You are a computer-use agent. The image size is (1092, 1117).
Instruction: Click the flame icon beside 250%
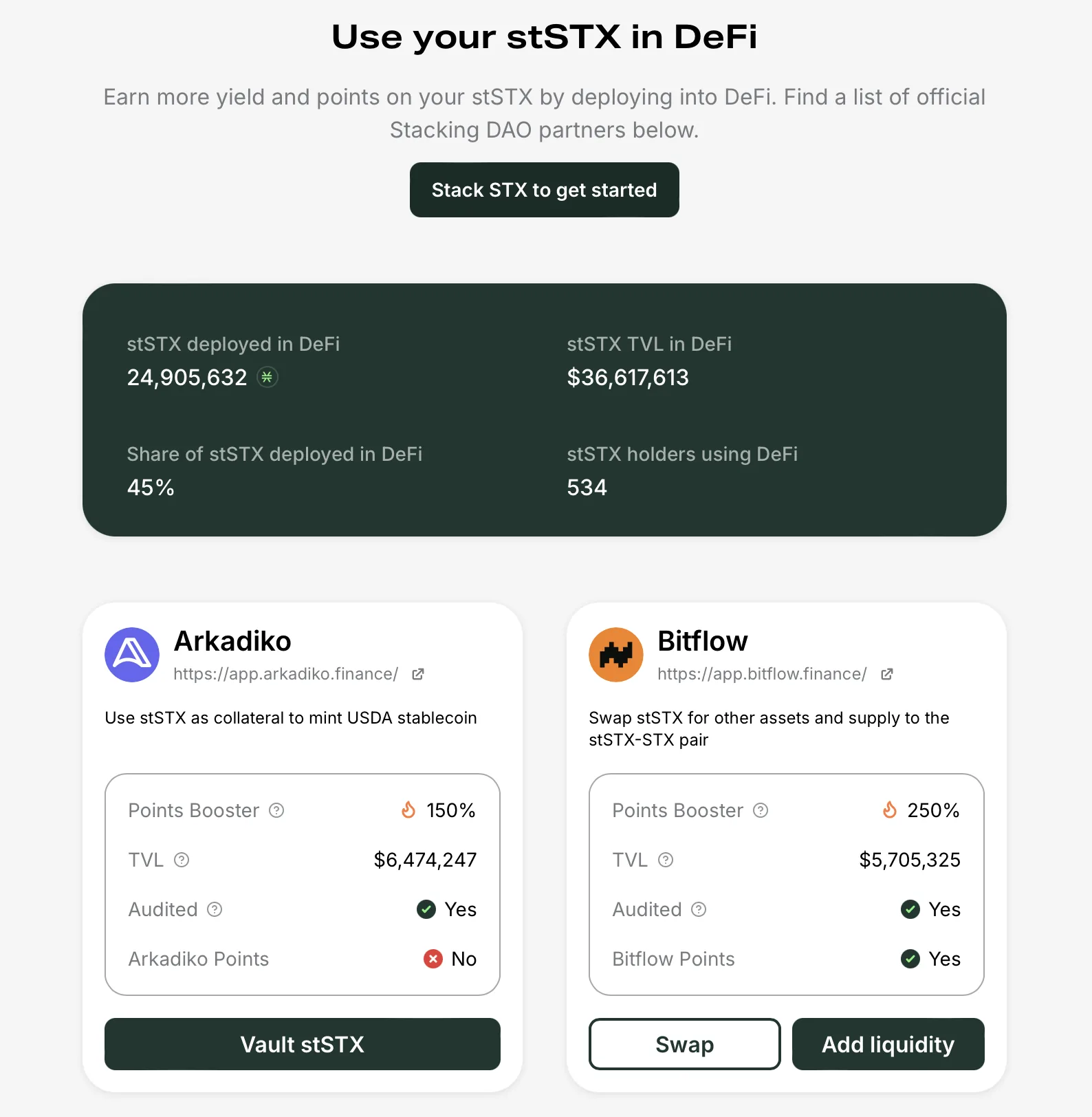click(x=890, y=810)
